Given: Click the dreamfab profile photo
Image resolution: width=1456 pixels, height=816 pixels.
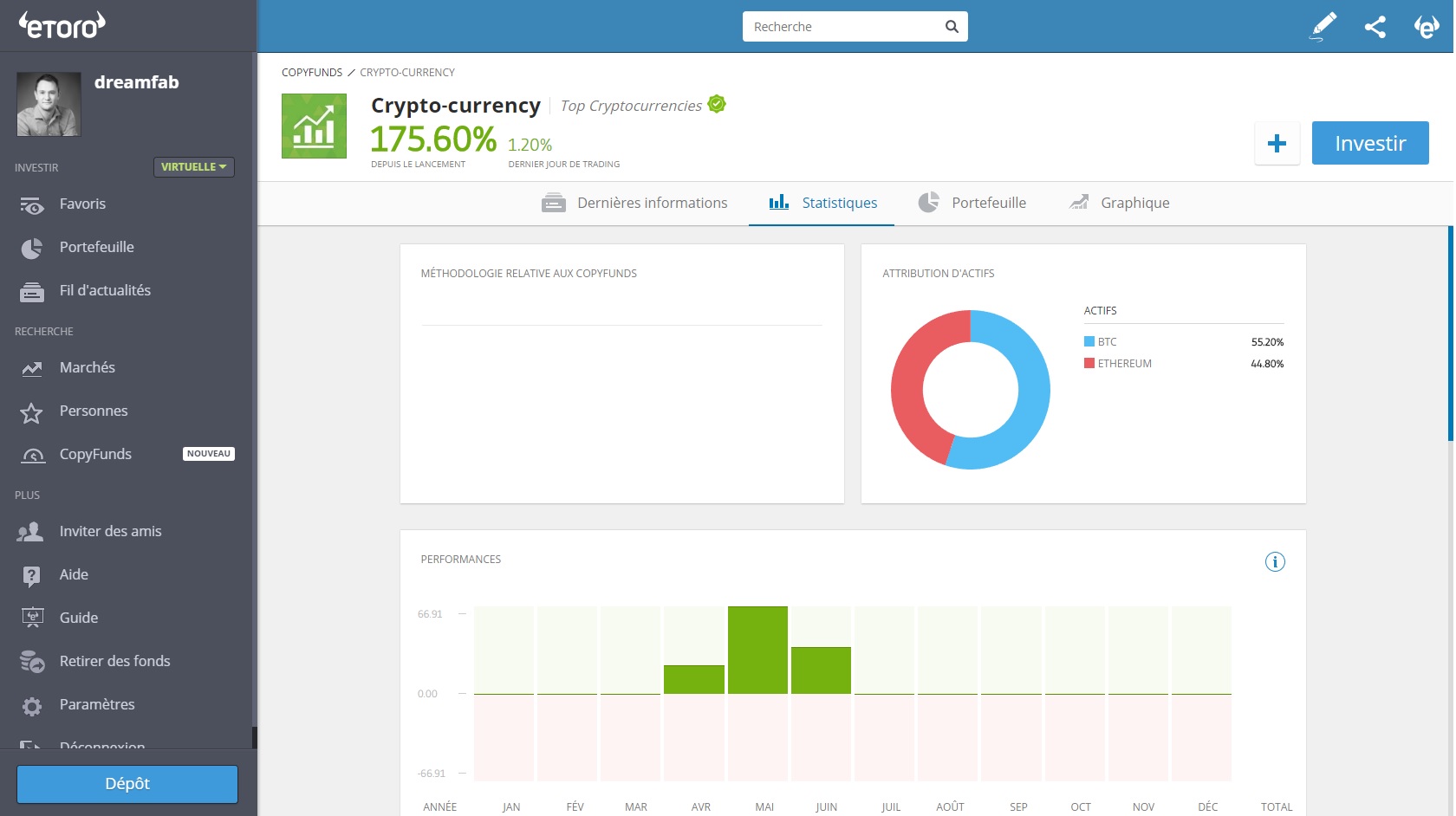Looking at the screenshot, I should point(49,105).
